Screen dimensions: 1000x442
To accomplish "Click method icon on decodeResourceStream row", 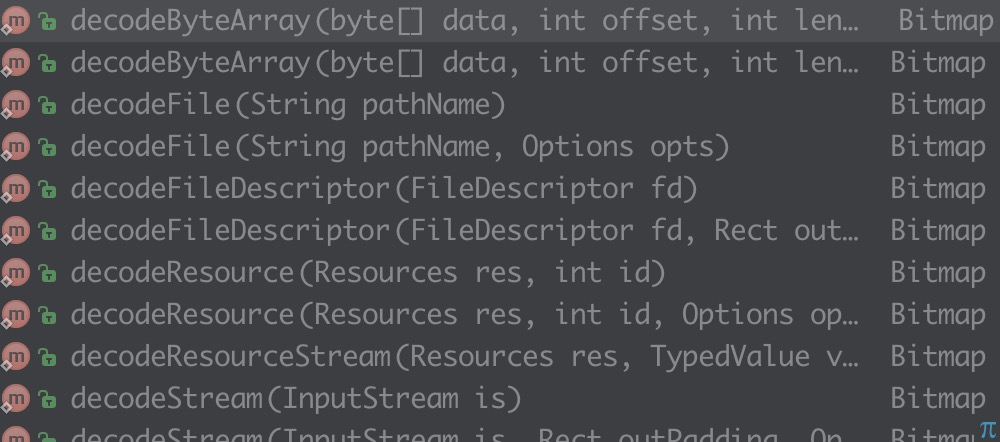I will [14, 357].
